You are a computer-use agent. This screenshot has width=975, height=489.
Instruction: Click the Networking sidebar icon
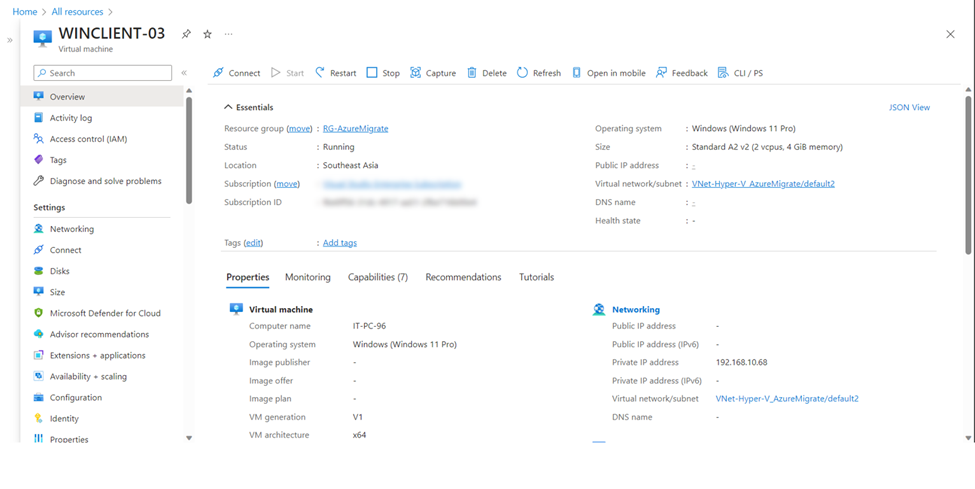click(39, 229)
